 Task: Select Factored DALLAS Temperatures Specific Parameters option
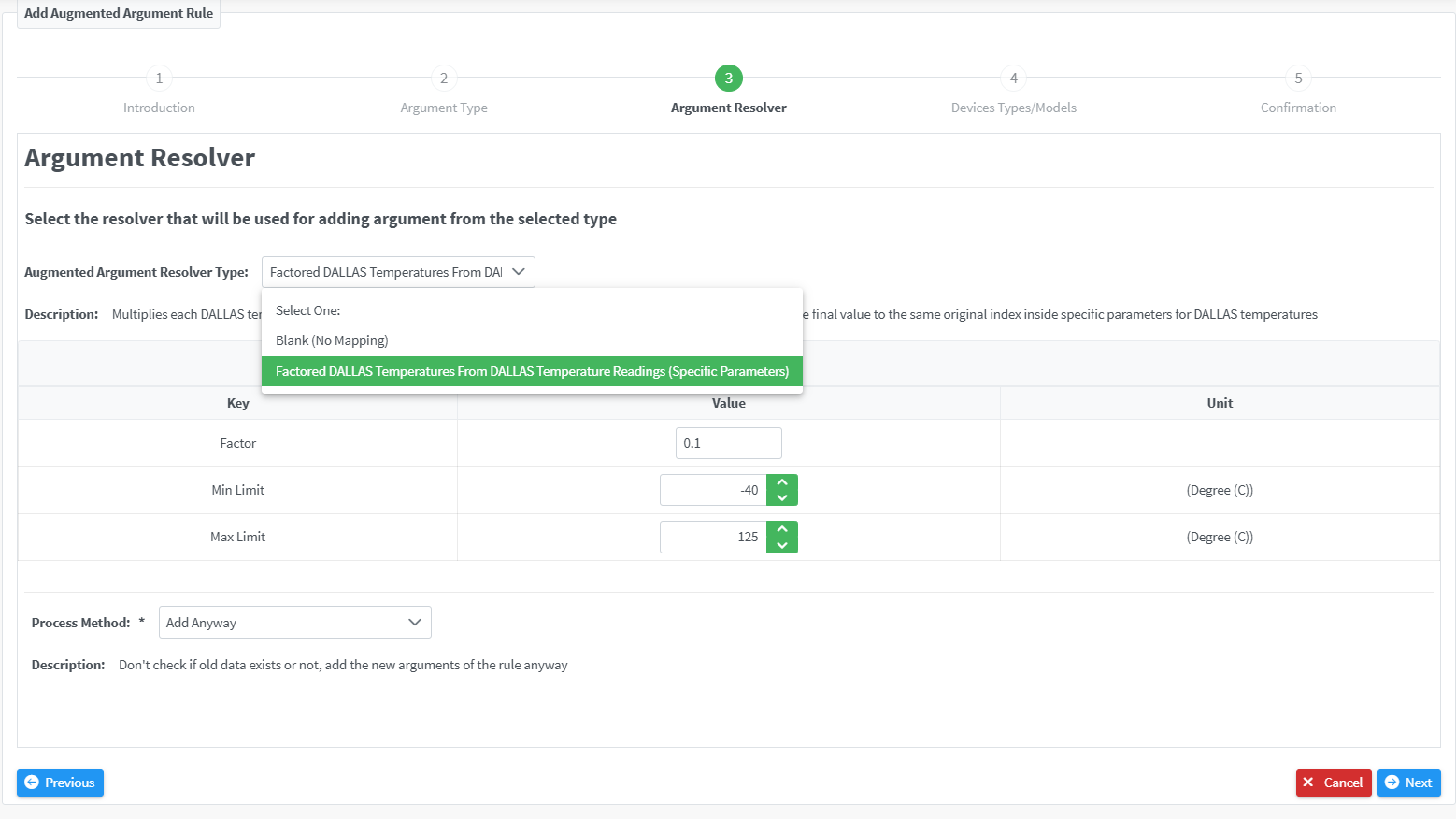tap(532, 371)
